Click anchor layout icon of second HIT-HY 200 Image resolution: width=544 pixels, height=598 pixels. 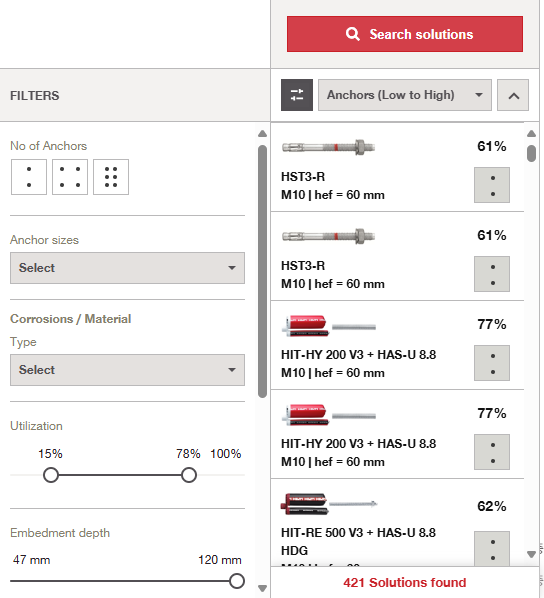(x=492, y=452)
